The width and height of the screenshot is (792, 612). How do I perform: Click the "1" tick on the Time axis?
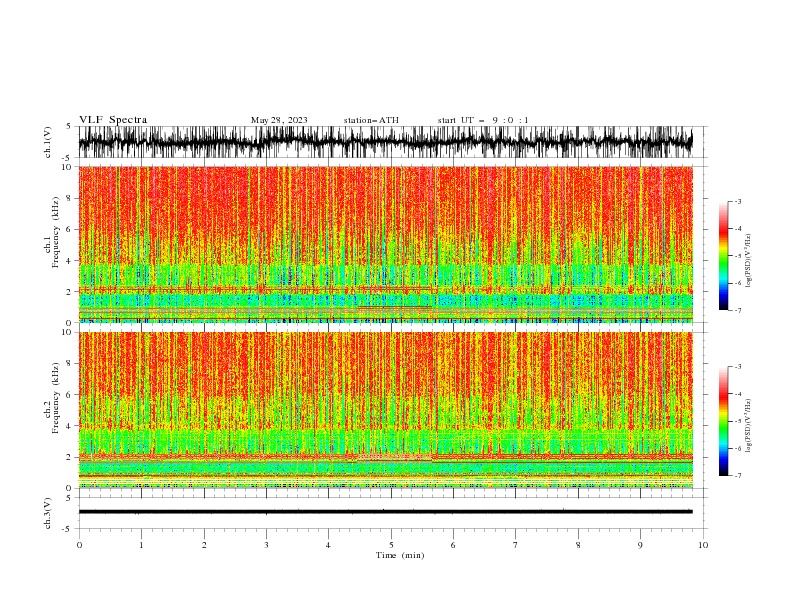[141, 545]
